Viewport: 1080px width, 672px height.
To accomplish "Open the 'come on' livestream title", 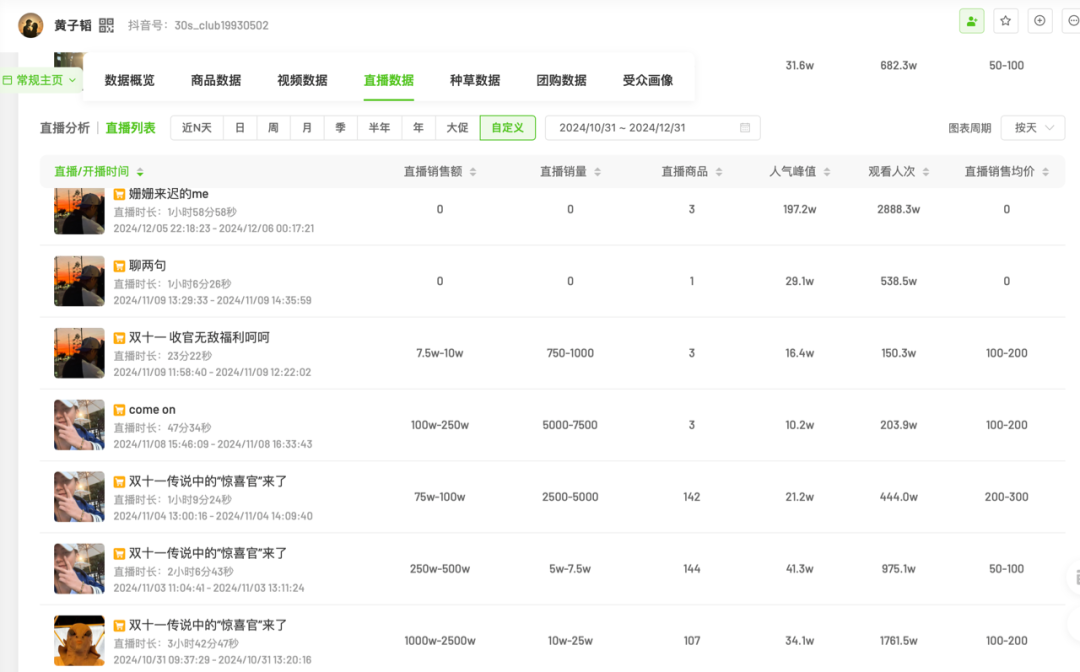I will click(152, 409).
